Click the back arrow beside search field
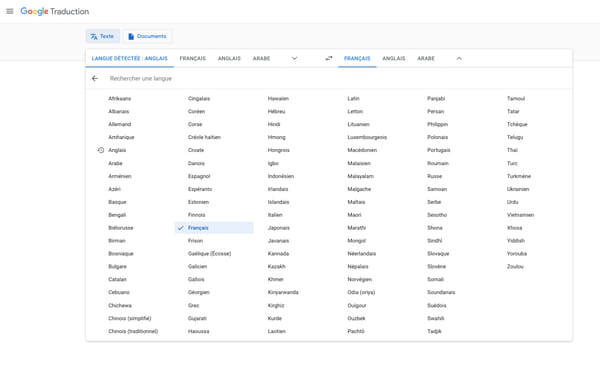 [x=95, y=78]
